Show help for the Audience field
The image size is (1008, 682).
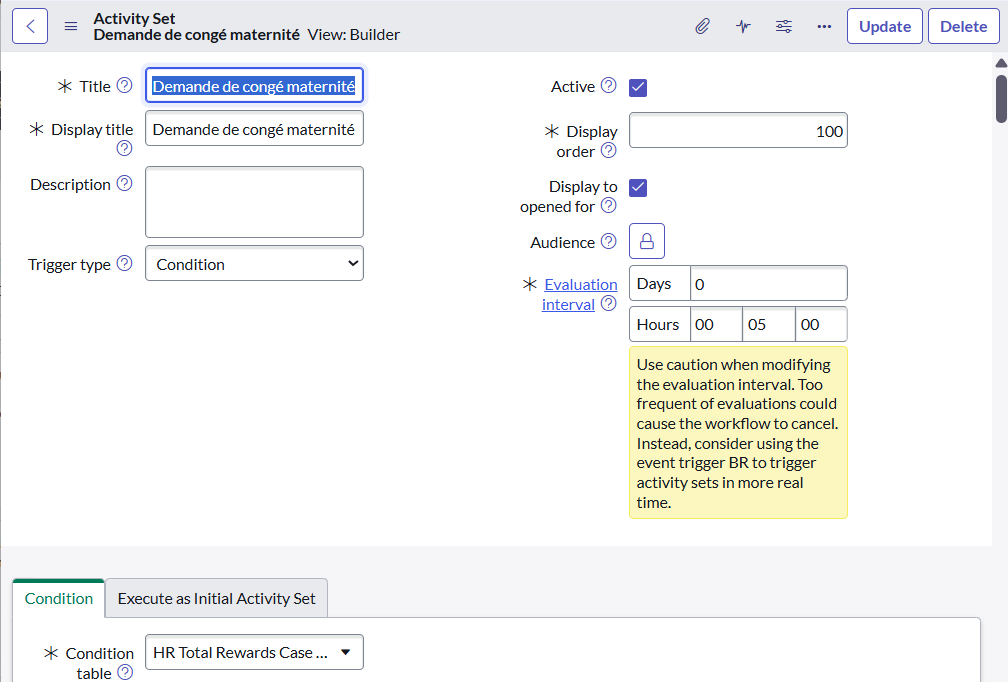(609, 241)
